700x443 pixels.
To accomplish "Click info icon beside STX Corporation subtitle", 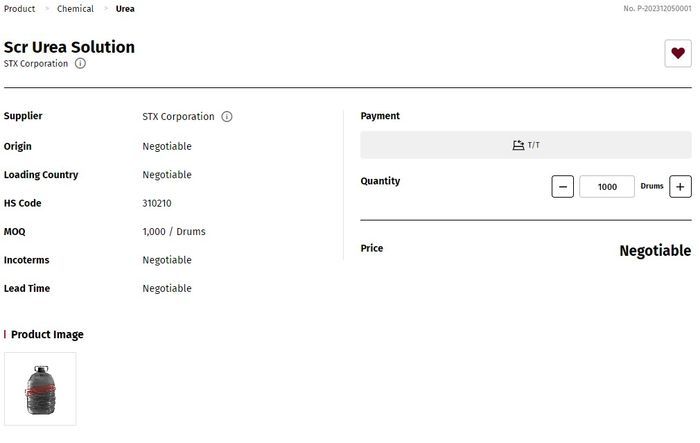I will click(81, 63).
